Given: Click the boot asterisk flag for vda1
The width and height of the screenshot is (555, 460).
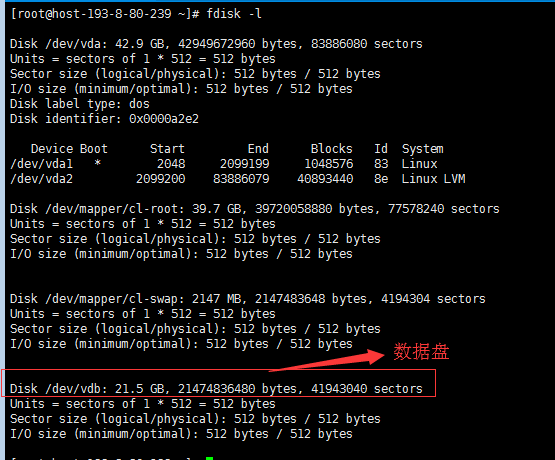Looking at the screenshot, I should 97,163.
